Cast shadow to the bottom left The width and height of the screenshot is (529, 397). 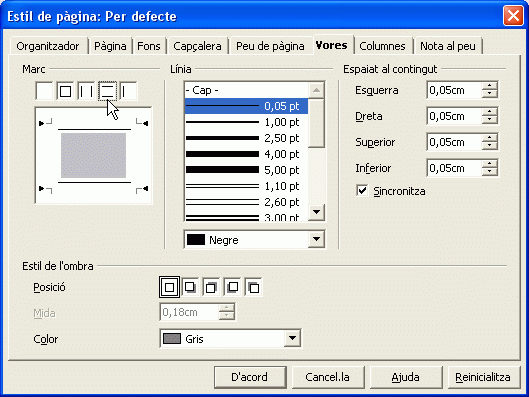tap(232, 287)
